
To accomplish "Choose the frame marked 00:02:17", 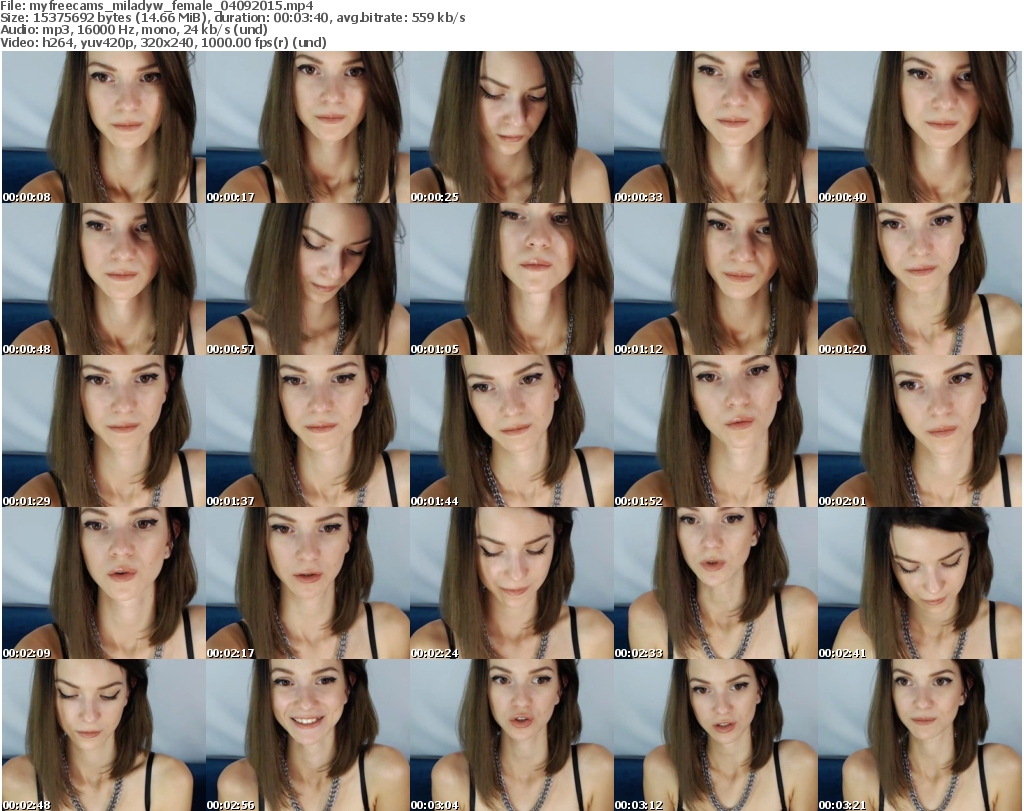I will tap(308, 584).
